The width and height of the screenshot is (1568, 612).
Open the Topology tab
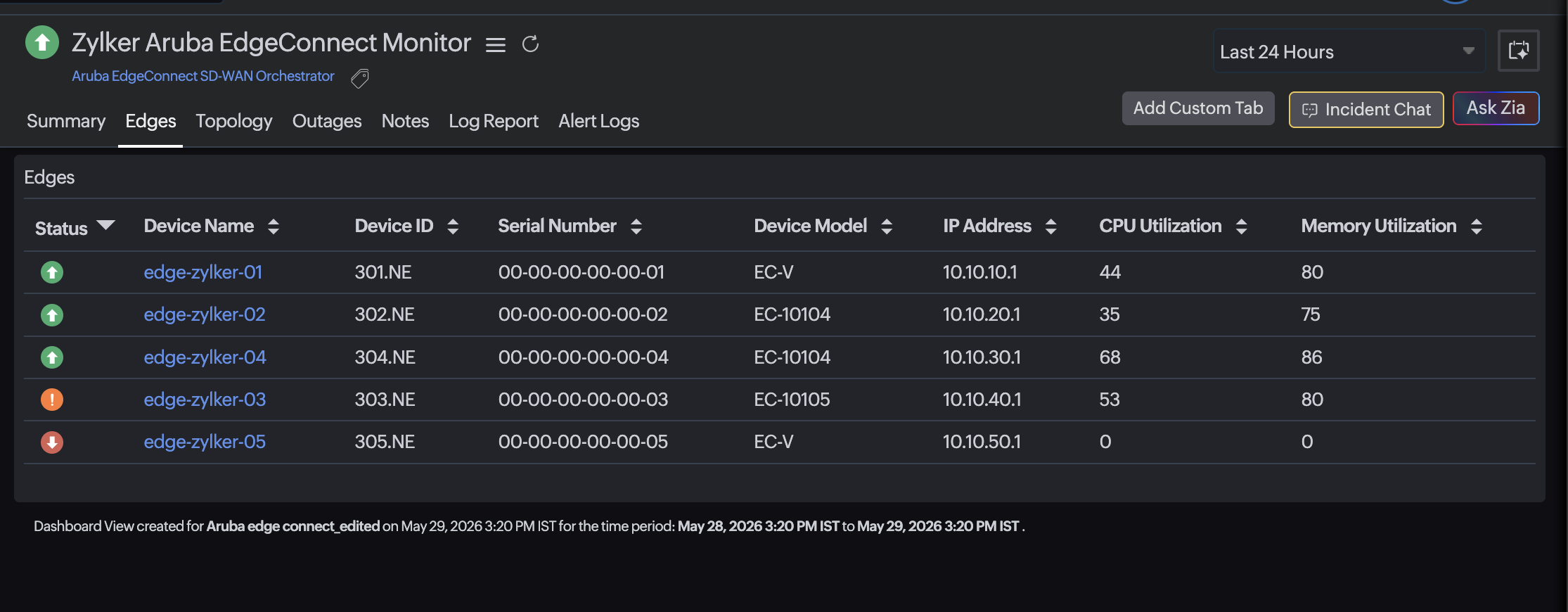click(234, 121)
